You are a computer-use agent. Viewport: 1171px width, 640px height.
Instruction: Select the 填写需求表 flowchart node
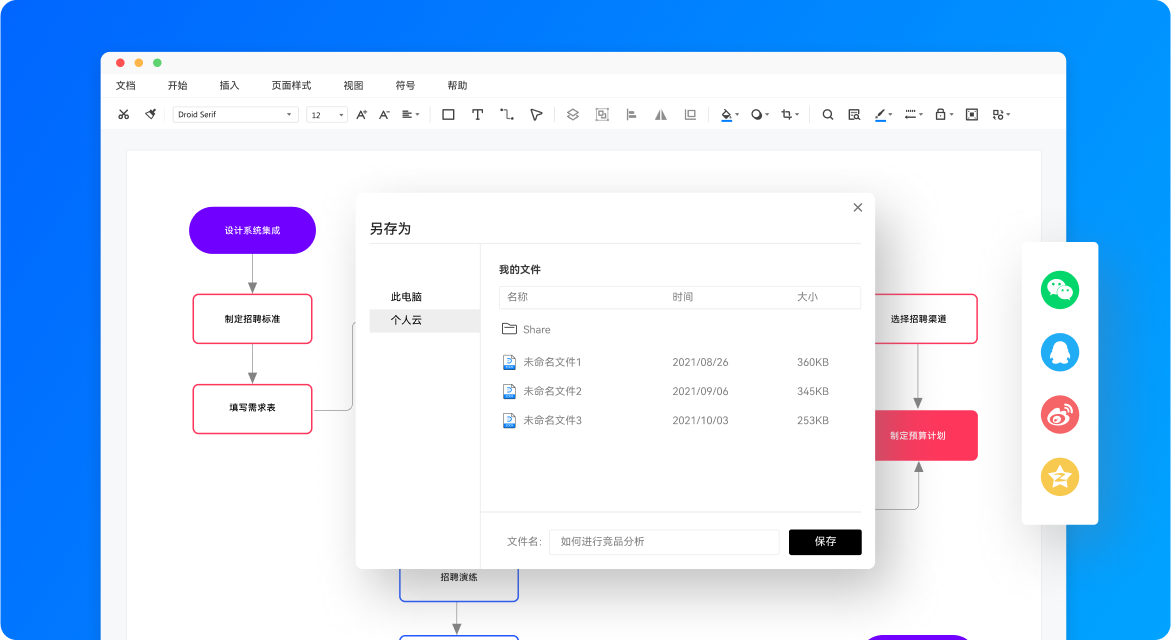coord(252,408)
